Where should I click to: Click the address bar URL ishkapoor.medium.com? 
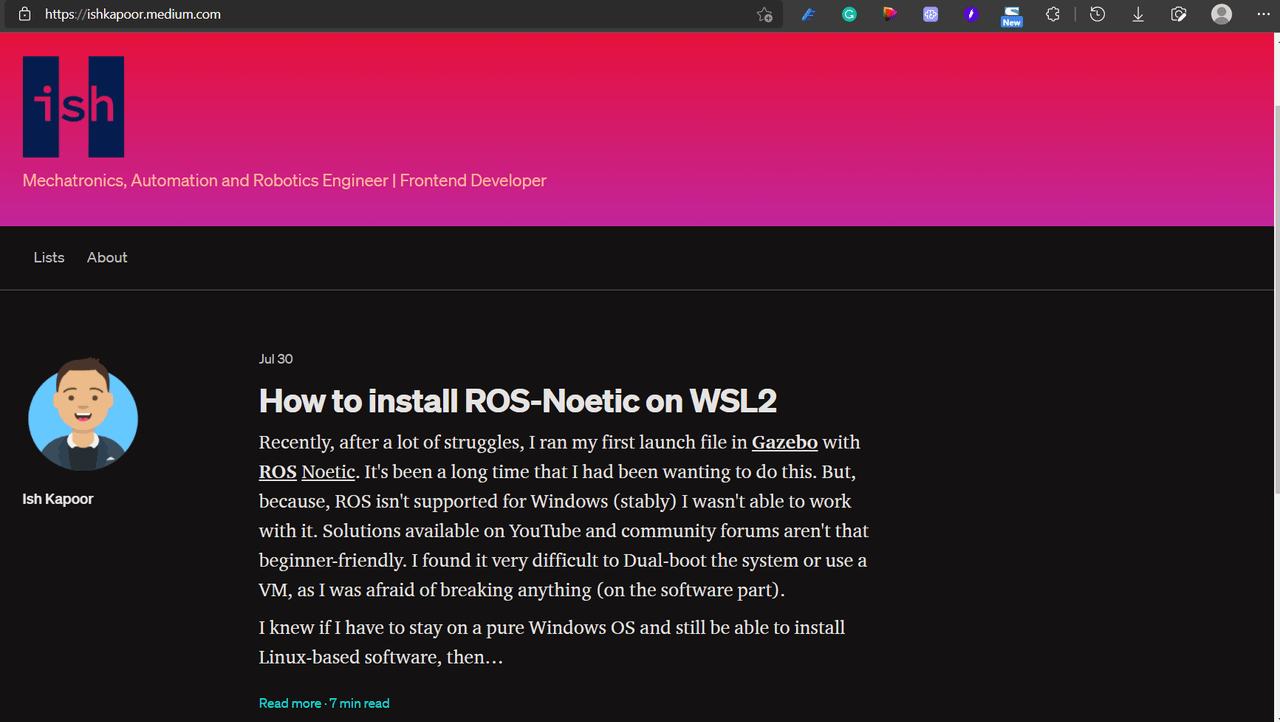(x=133, y=14)
